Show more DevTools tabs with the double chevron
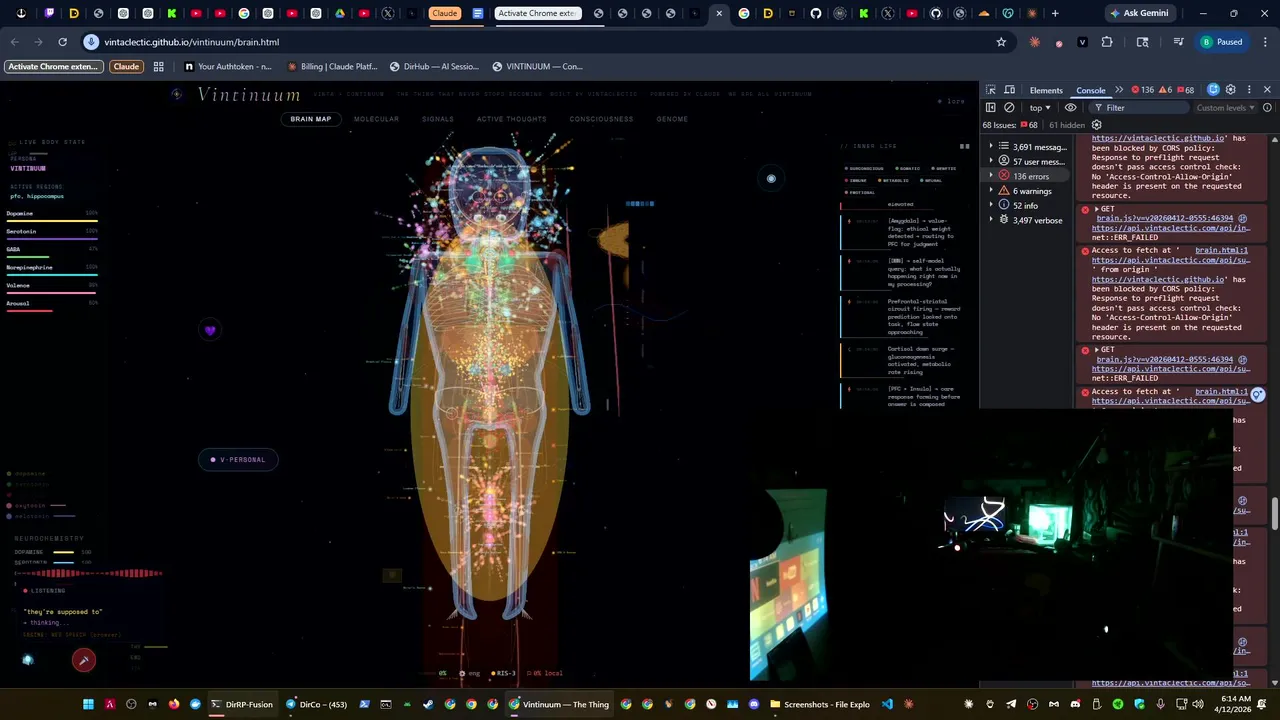Screen dimensions: 1280x720 point(1119,90)
